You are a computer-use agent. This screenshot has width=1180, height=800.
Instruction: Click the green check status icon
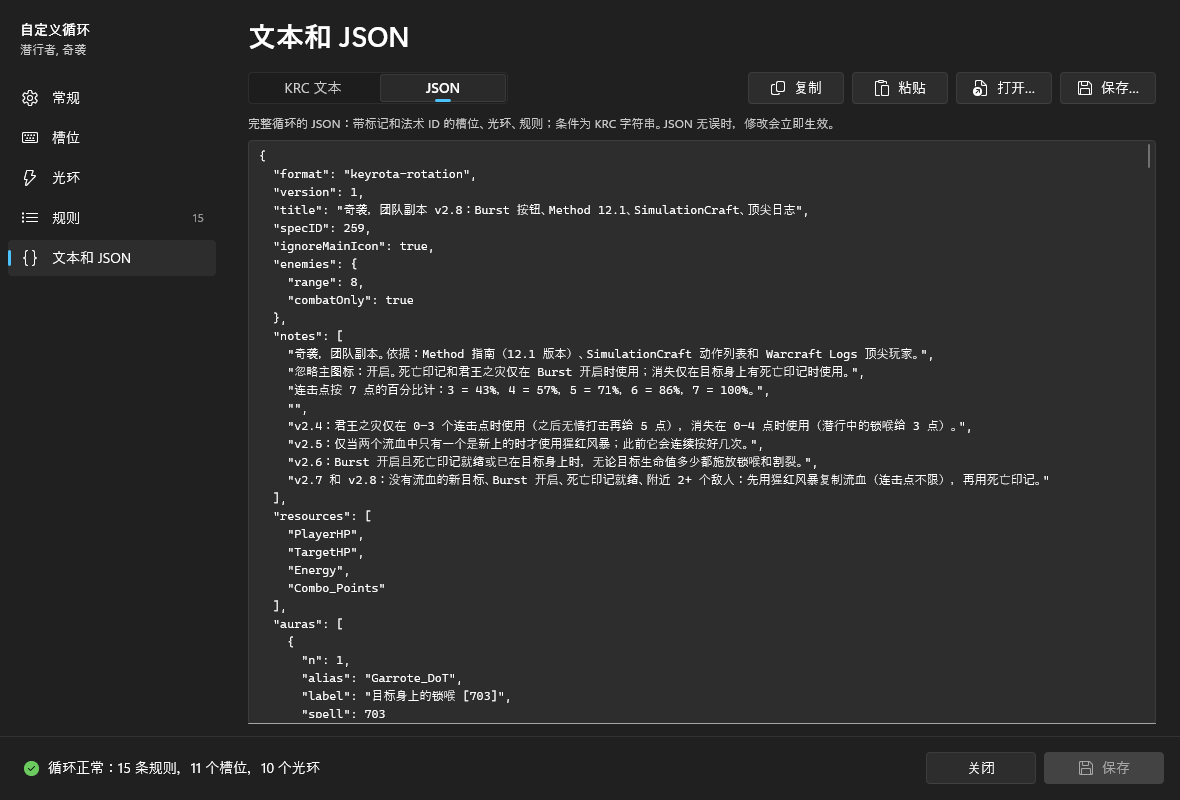32,768
